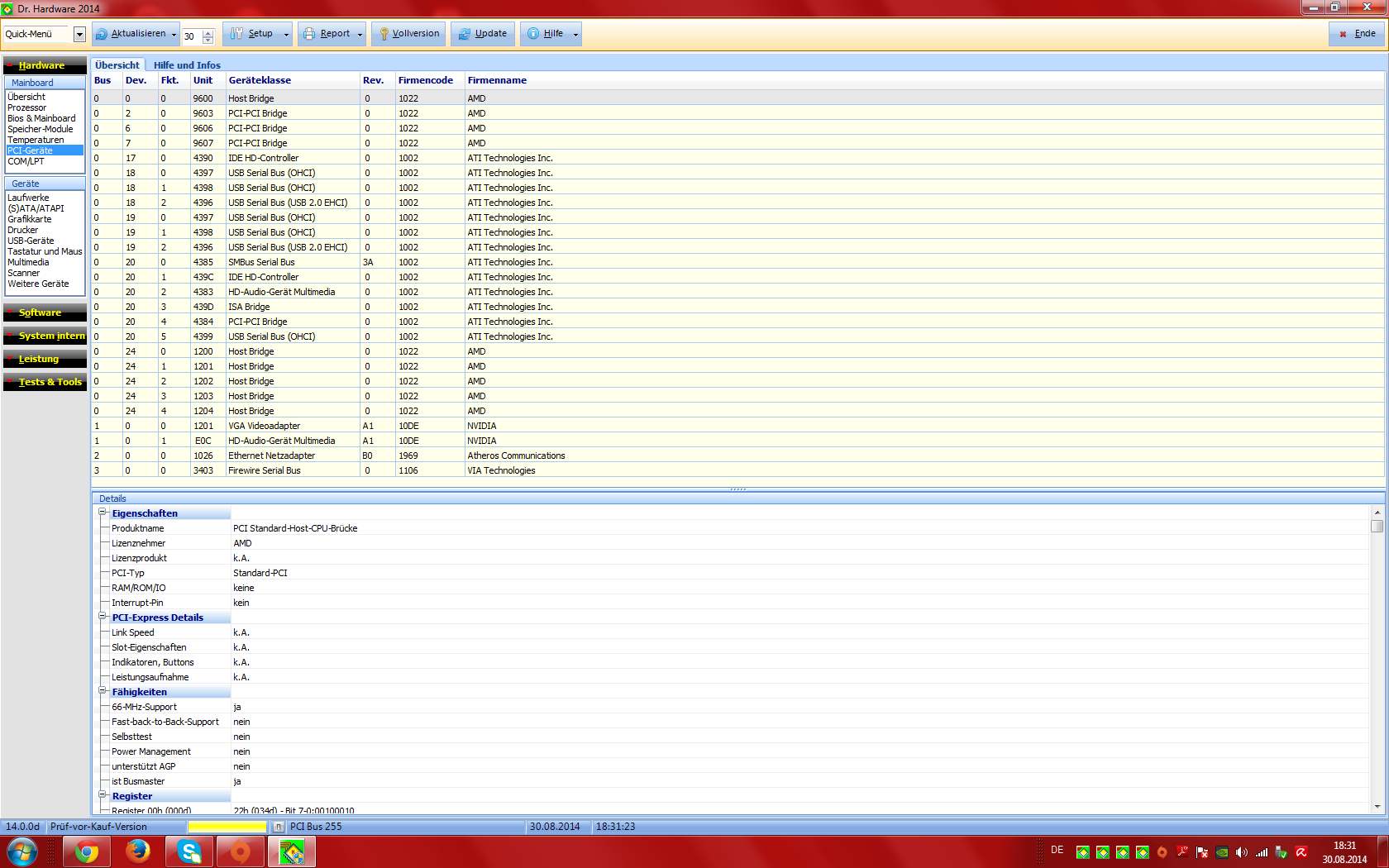The height and width of the screenshot is (868, 1389).
Task: Open Google Chrome from the taskbar
Action: (87, 851)
